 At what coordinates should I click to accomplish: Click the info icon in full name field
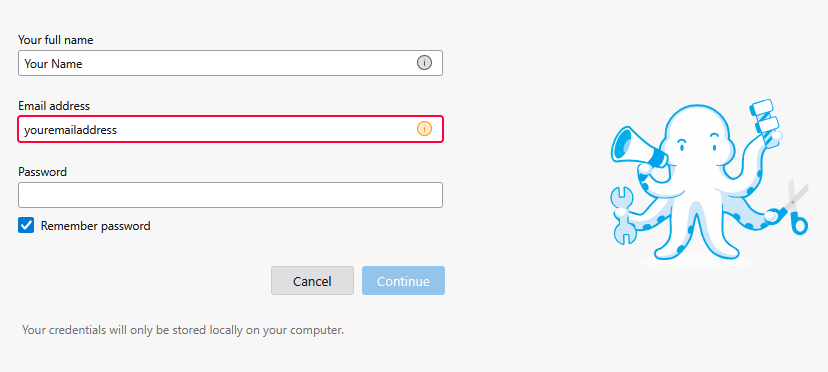(424, 63)
